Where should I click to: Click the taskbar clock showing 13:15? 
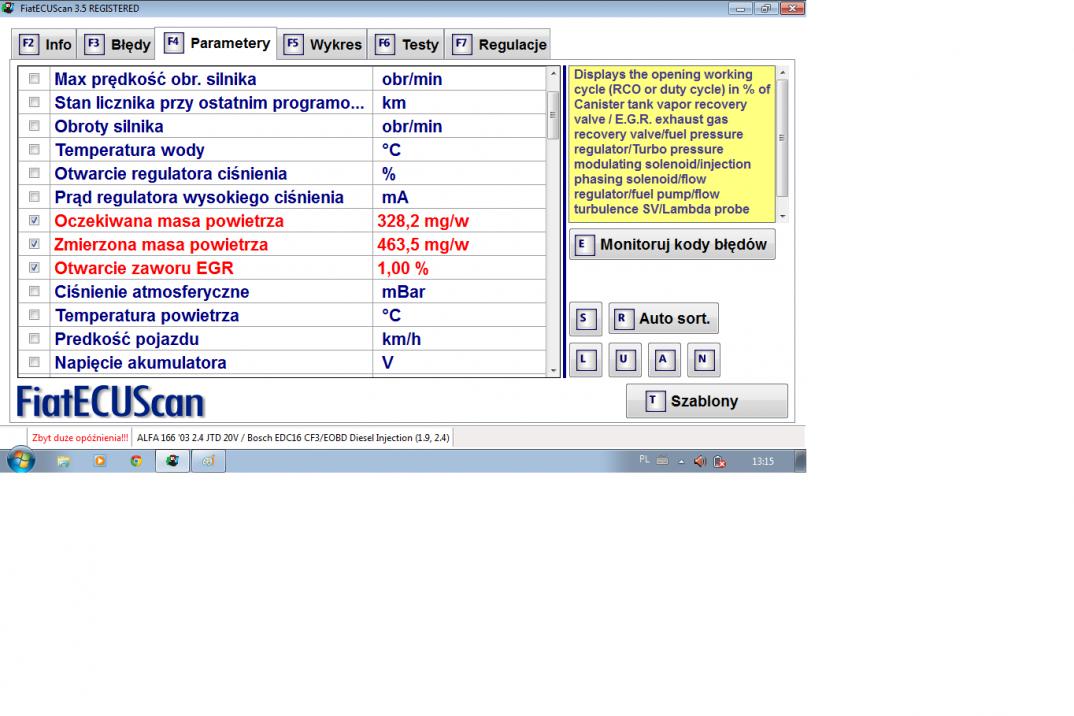click(x=763, y=461)
